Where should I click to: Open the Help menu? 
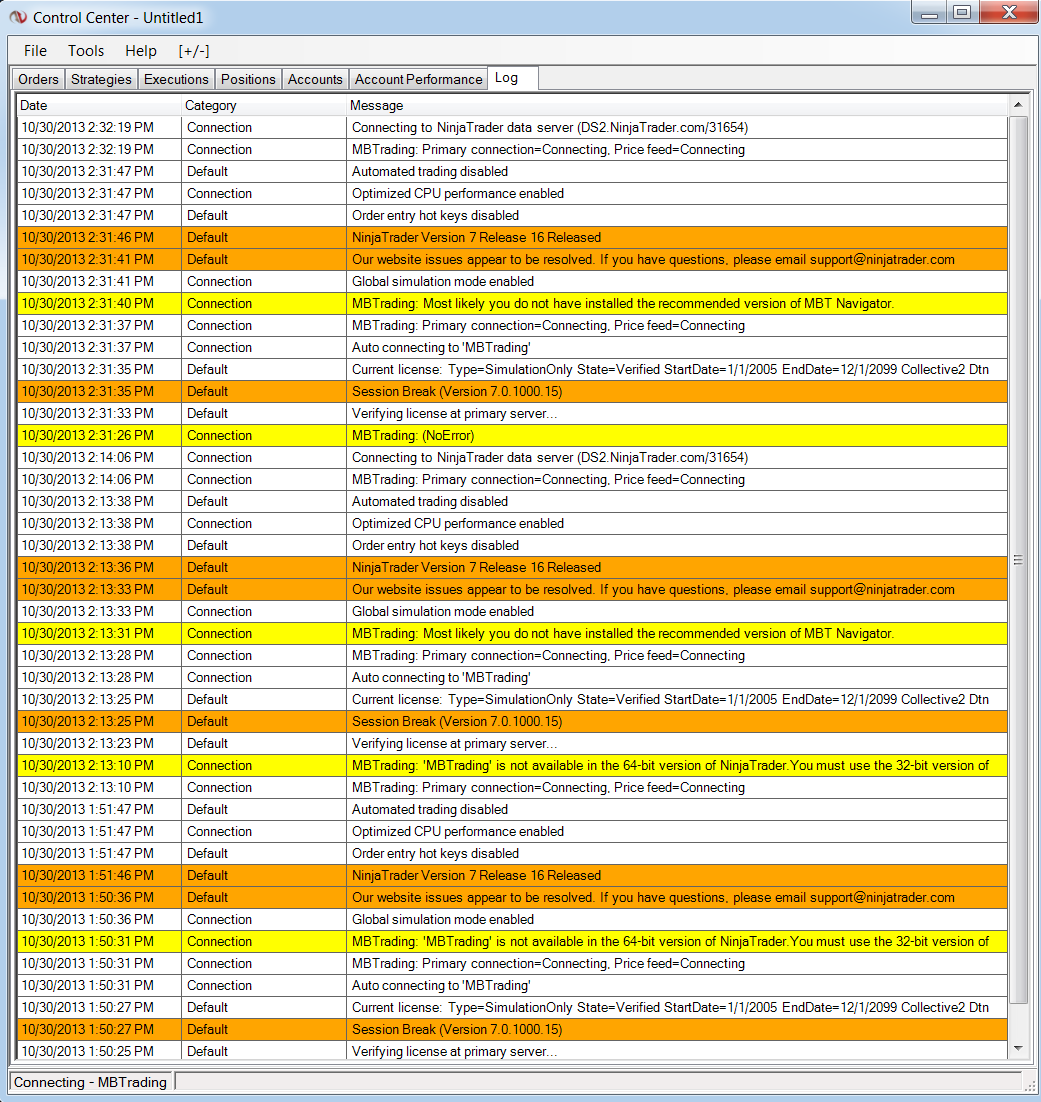[141, 51]
